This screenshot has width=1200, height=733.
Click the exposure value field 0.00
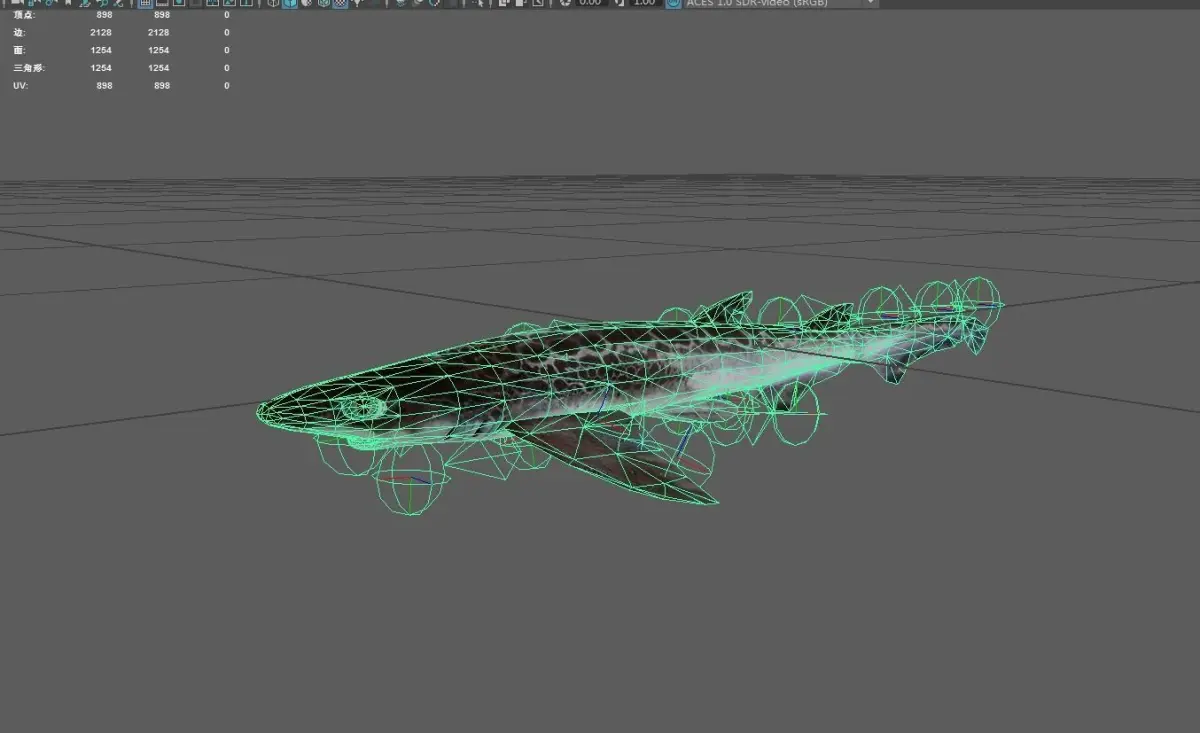[590, 4]
